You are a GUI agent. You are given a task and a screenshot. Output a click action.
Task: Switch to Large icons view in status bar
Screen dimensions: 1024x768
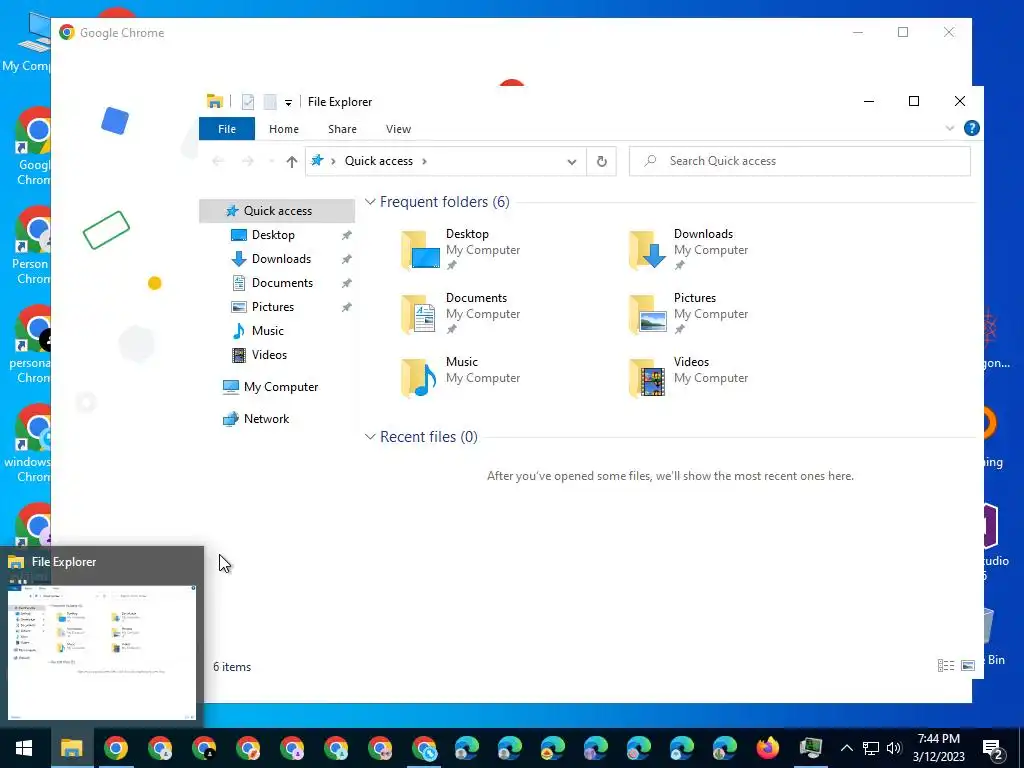(968, 665)
